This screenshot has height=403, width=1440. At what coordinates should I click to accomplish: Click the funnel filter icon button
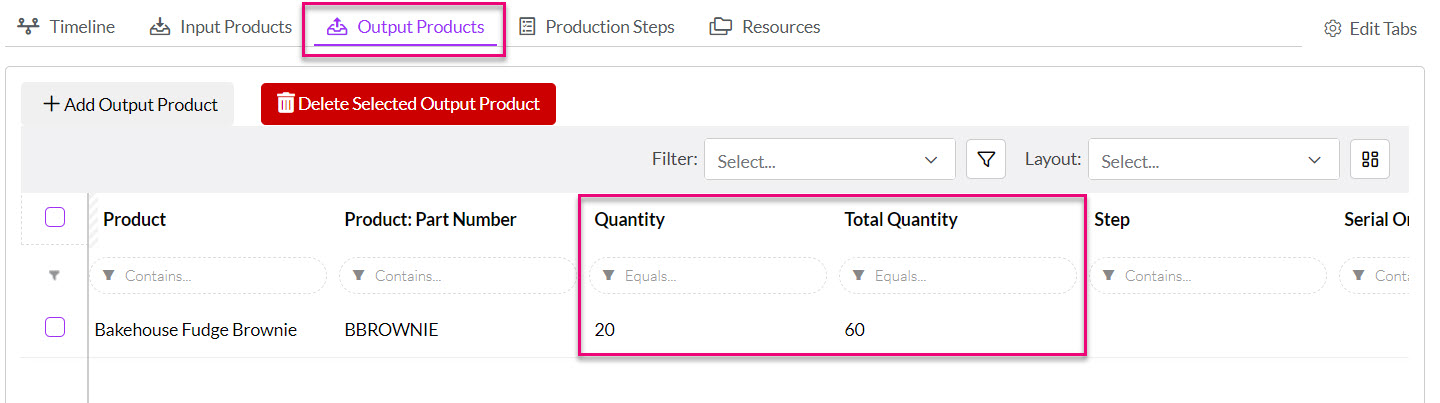click(987, 159)
